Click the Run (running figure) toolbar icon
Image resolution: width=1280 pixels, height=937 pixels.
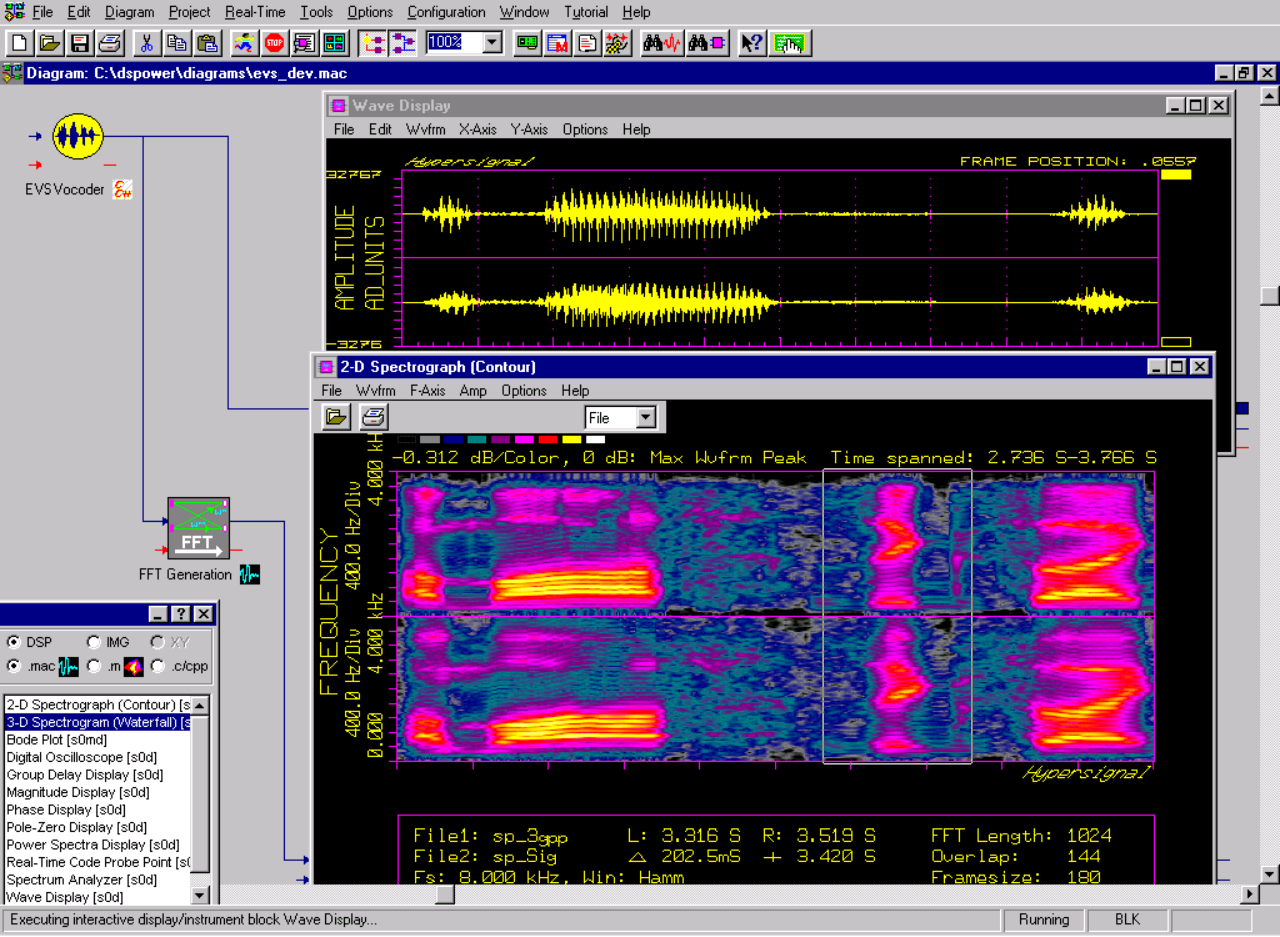245,43
